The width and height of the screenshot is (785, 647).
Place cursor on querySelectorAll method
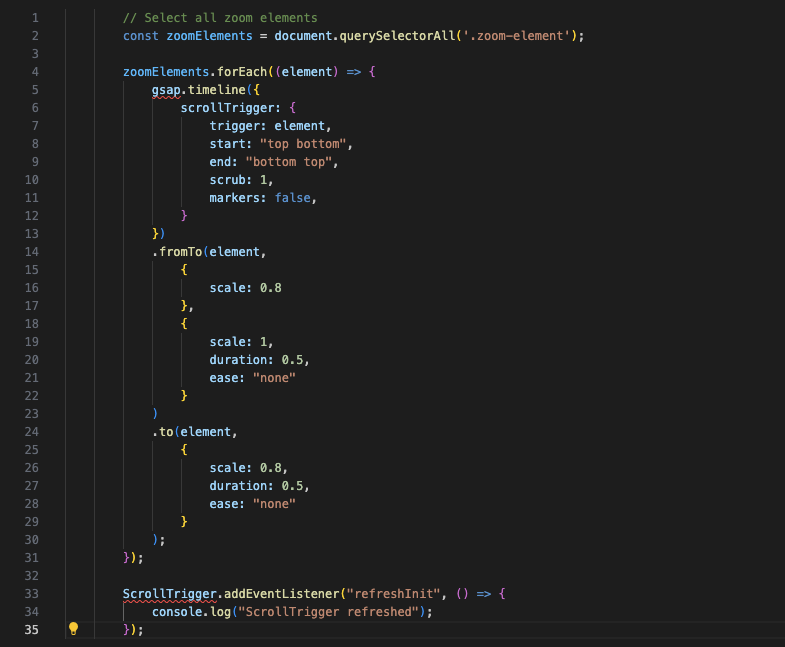394,36
